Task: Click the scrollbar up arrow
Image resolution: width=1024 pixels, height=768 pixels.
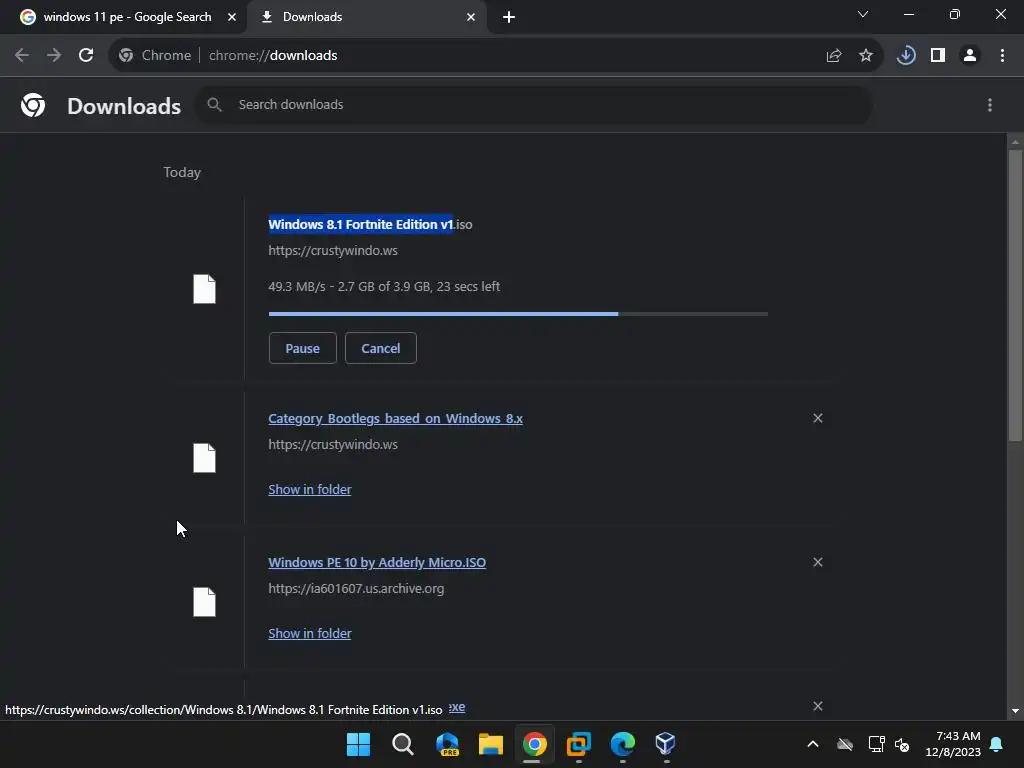Action: click(1015, 142)
